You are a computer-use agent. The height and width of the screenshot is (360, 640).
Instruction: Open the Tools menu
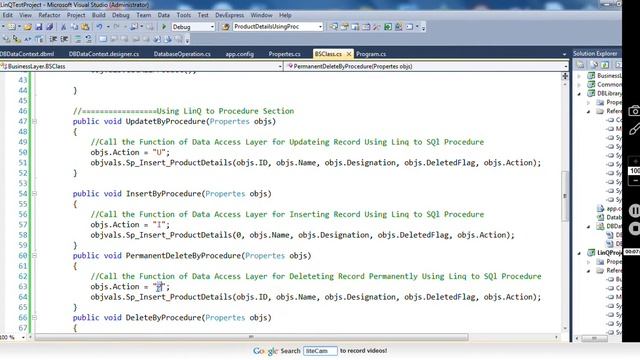[x=184, y=15]
